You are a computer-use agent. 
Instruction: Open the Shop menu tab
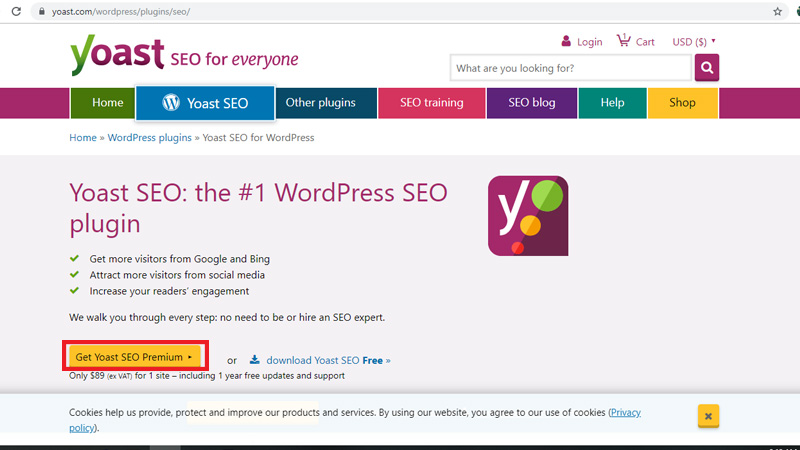(x=683, y=103)
